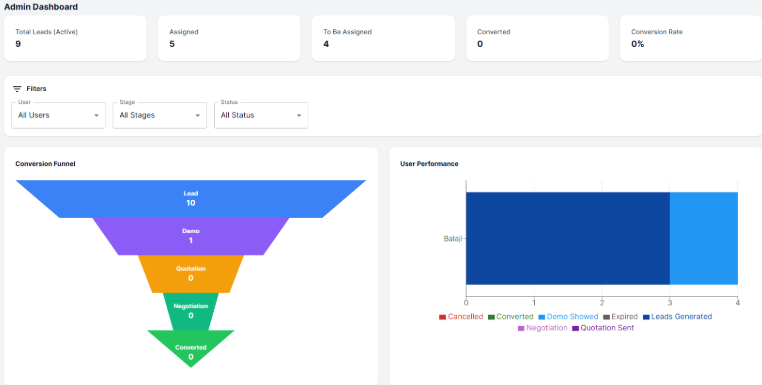Image resolution: width=762 pixels, height=385 pixels.
Task: Select the purple Demo funnel segment
Action: 190,236
